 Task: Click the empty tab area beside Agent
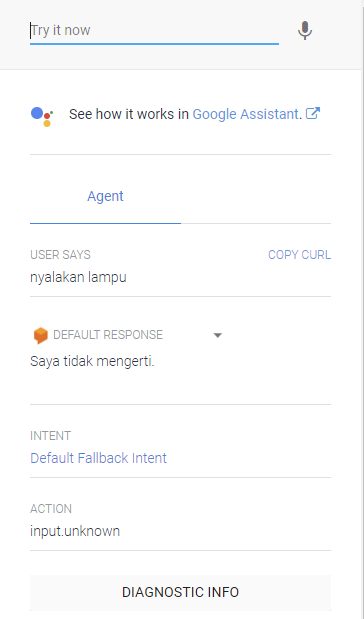pos(256,196)
